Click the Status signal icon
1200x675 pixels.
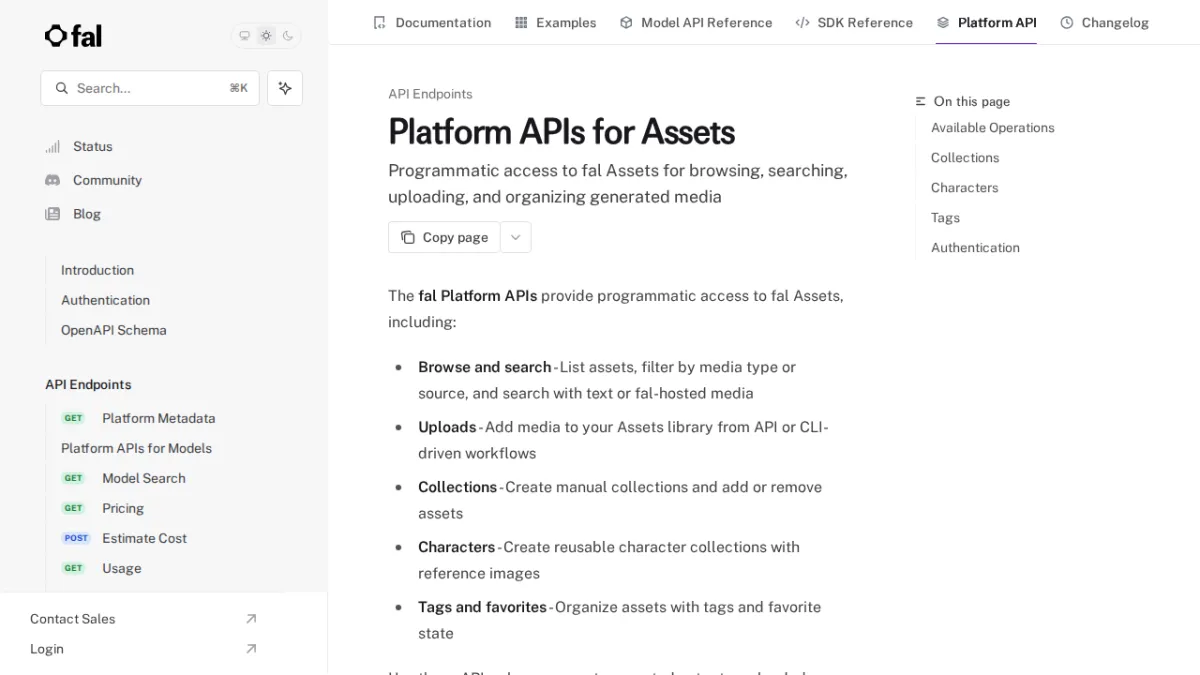[x=52, y=147]
